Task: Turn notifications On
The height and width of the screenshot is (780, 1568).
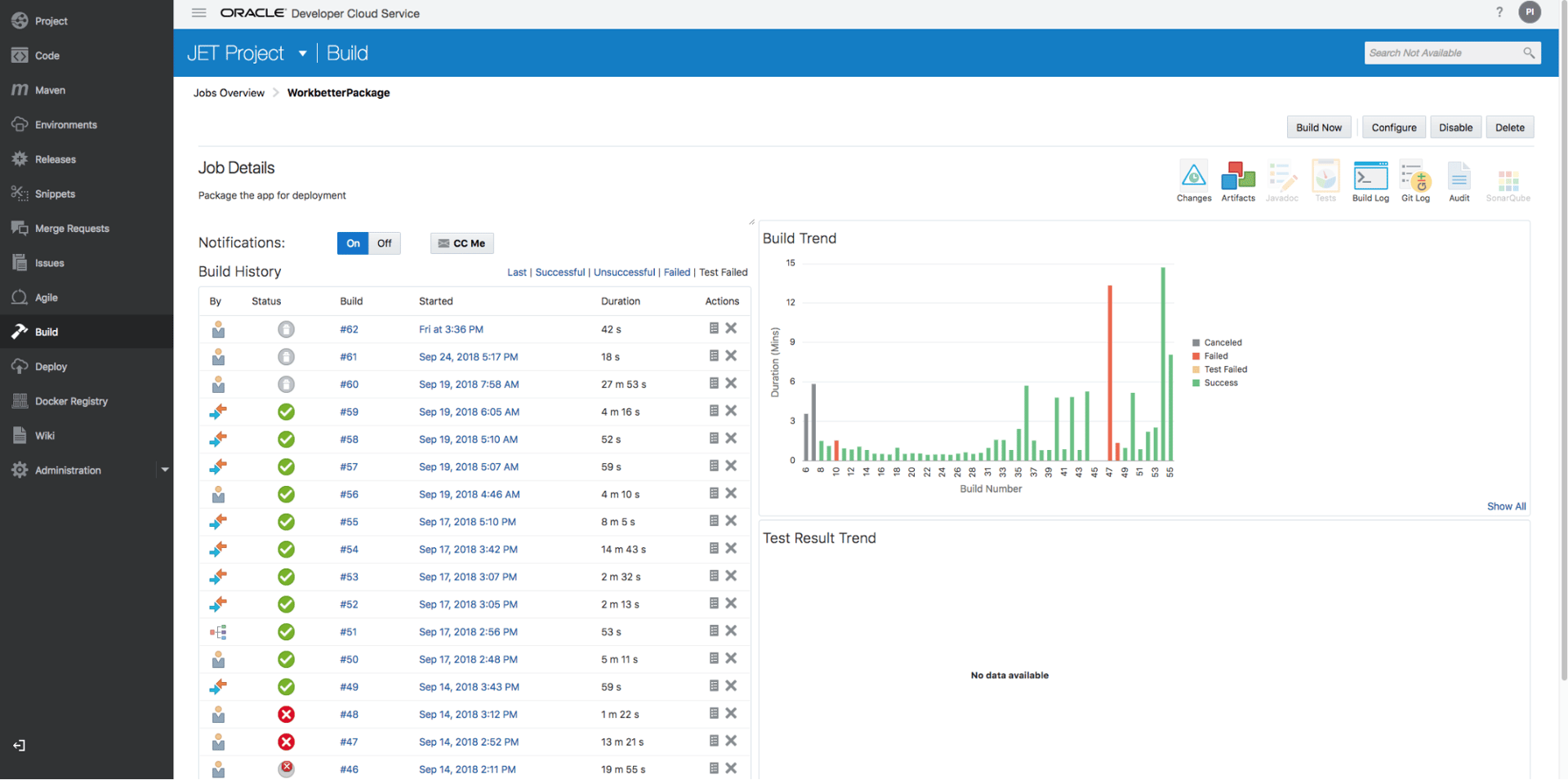Action: click(353, 243)
